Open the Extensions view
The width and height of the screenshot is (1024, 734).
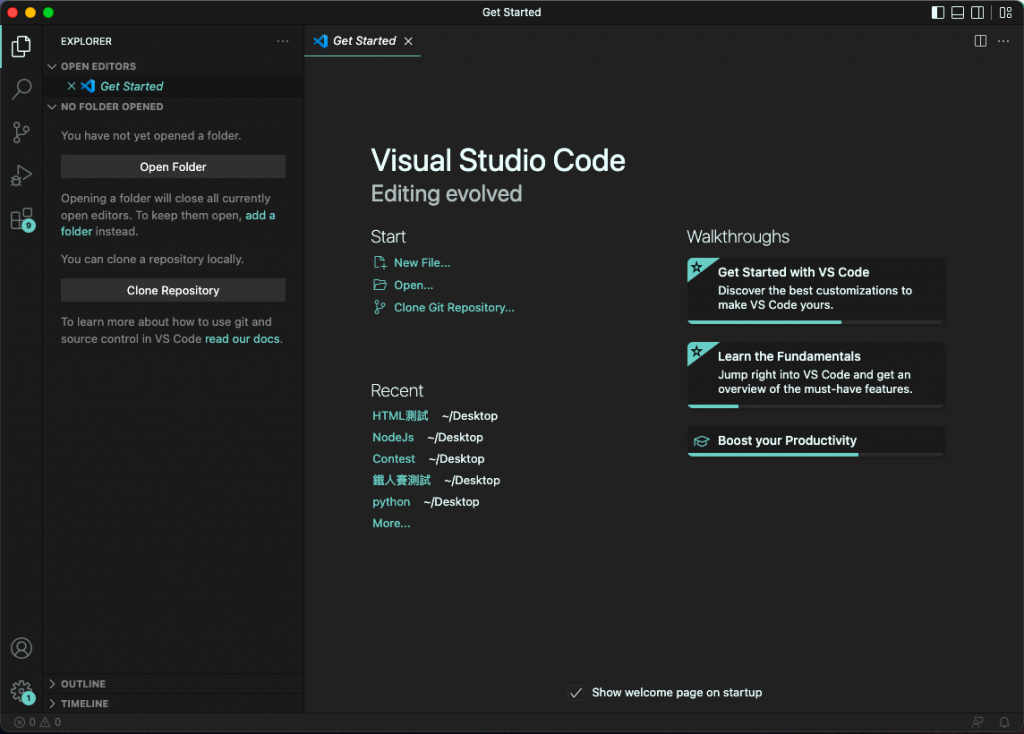coord(21,219)
